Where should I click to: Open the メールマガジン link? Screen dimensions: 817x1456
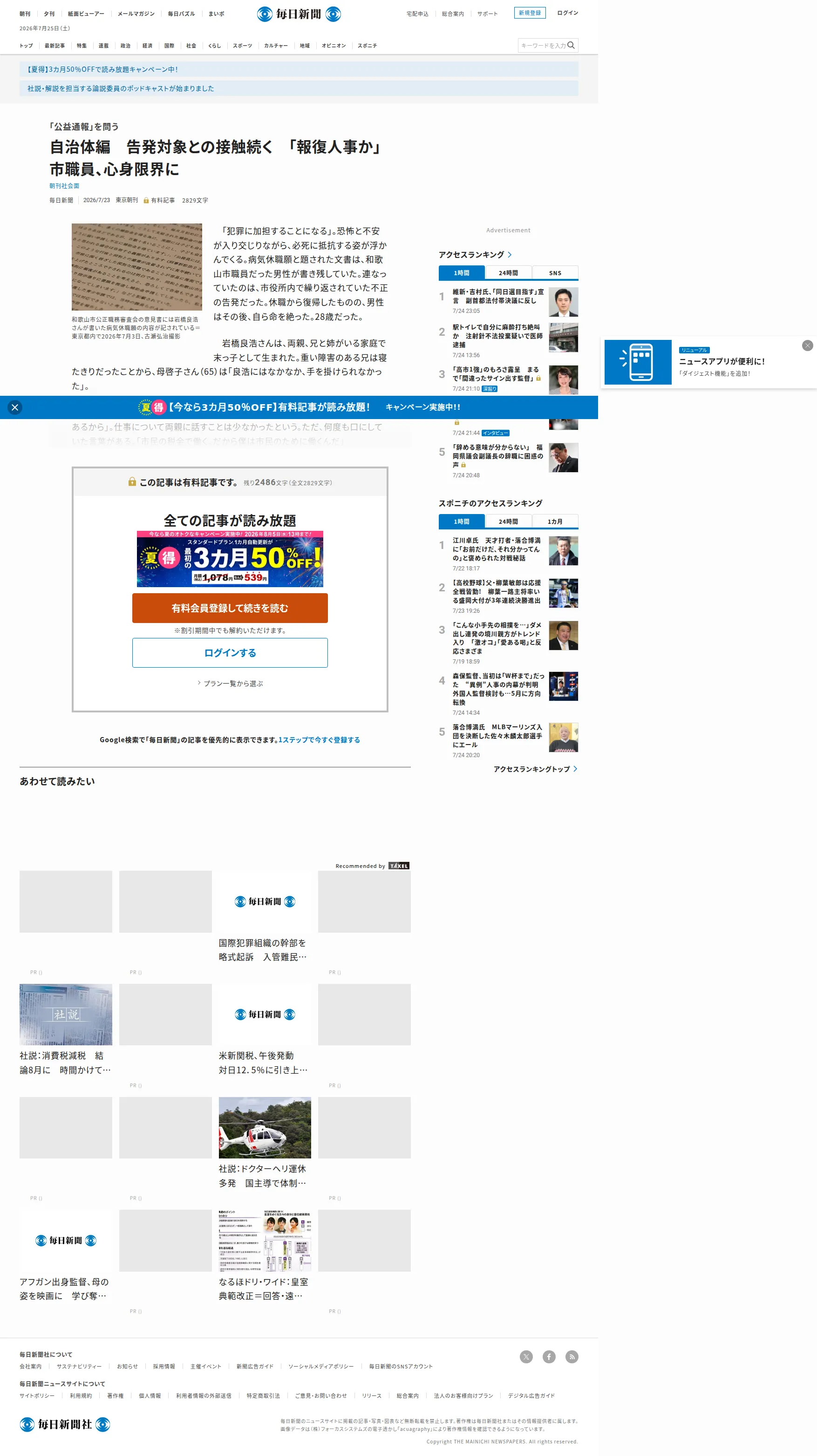(x=136, y=14)
